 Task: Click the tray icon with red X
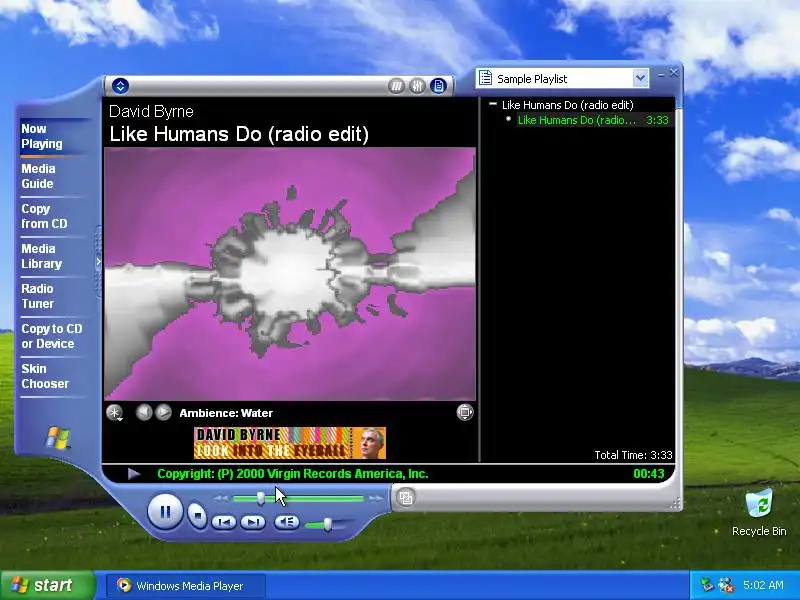[x=726, y=585]
